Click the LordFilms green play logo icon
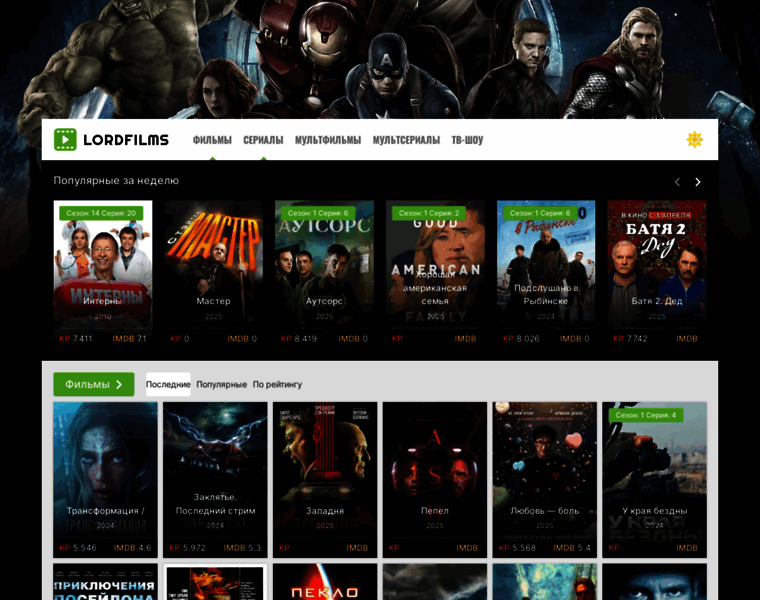 click(65, 140)
